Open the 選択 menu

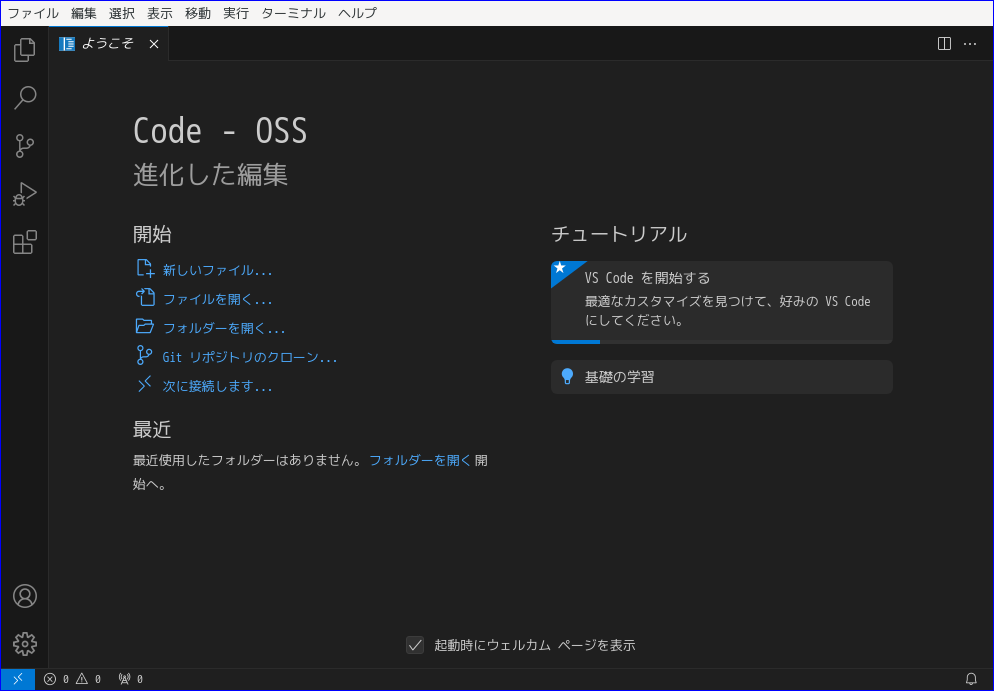pos(122,13)
